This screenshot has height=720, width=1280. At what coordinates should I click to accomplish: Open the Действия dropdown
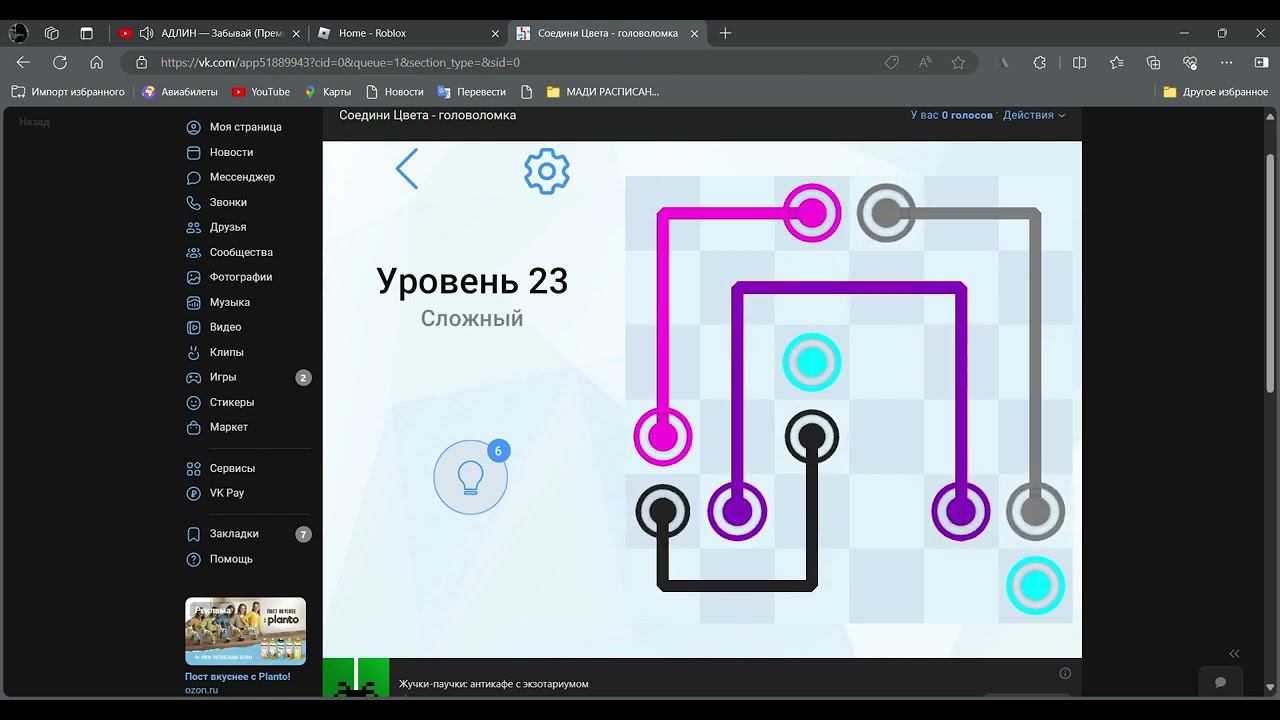[1034, 115]
